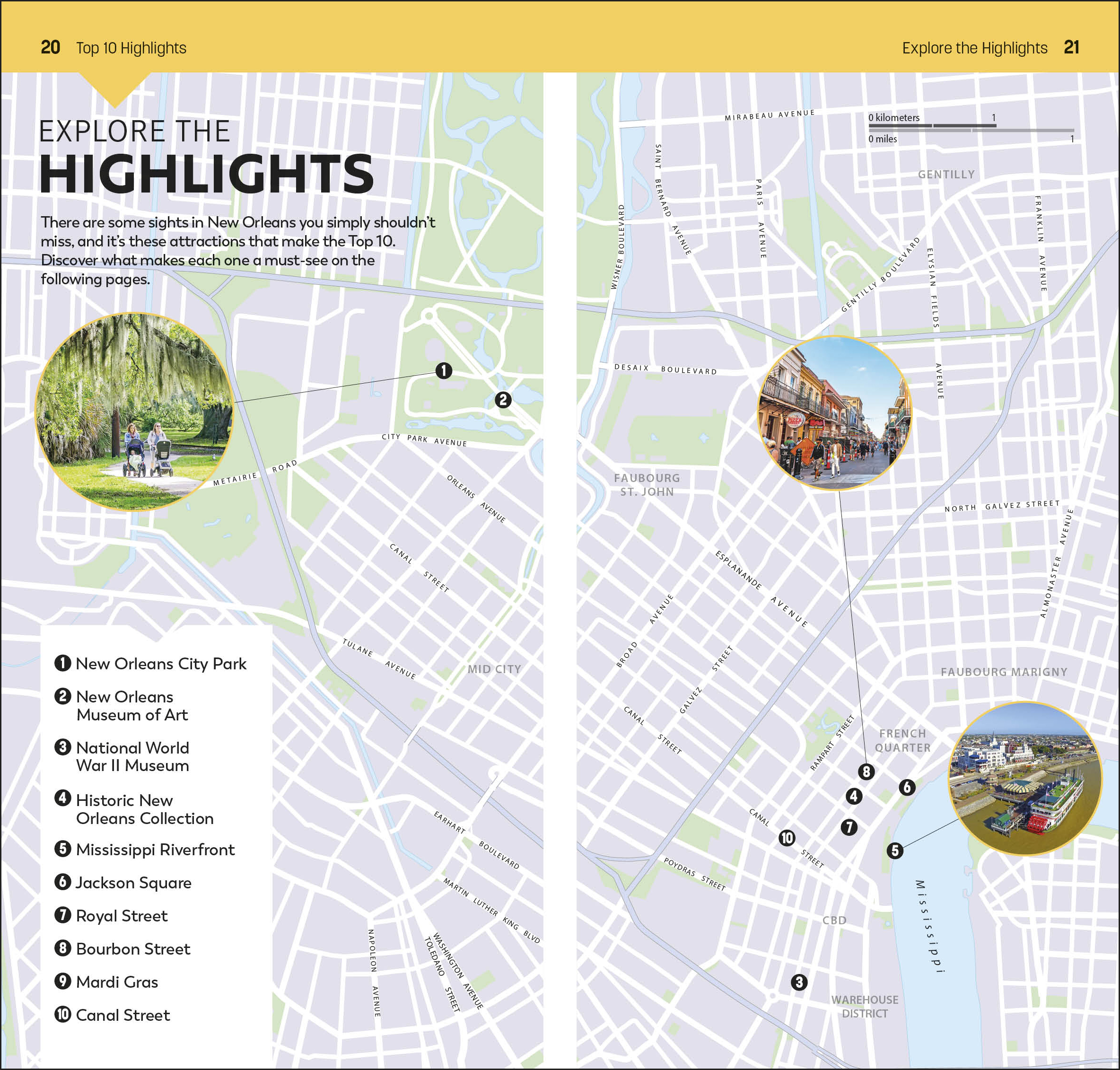
Task: Click map marker 6 for Jackson Square
Action: (x=907, y=788)
